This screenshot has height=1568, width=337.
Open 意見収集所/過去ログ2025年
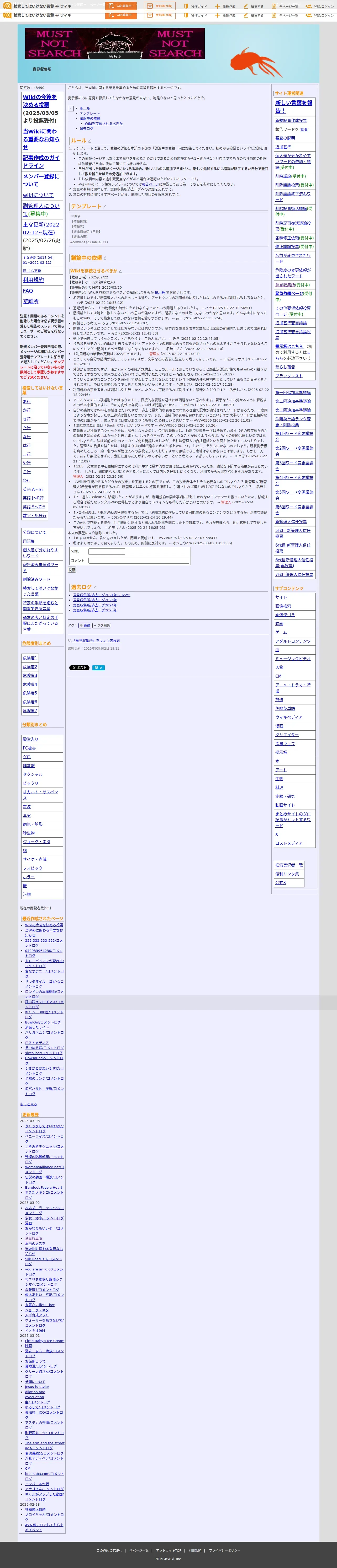95,611
